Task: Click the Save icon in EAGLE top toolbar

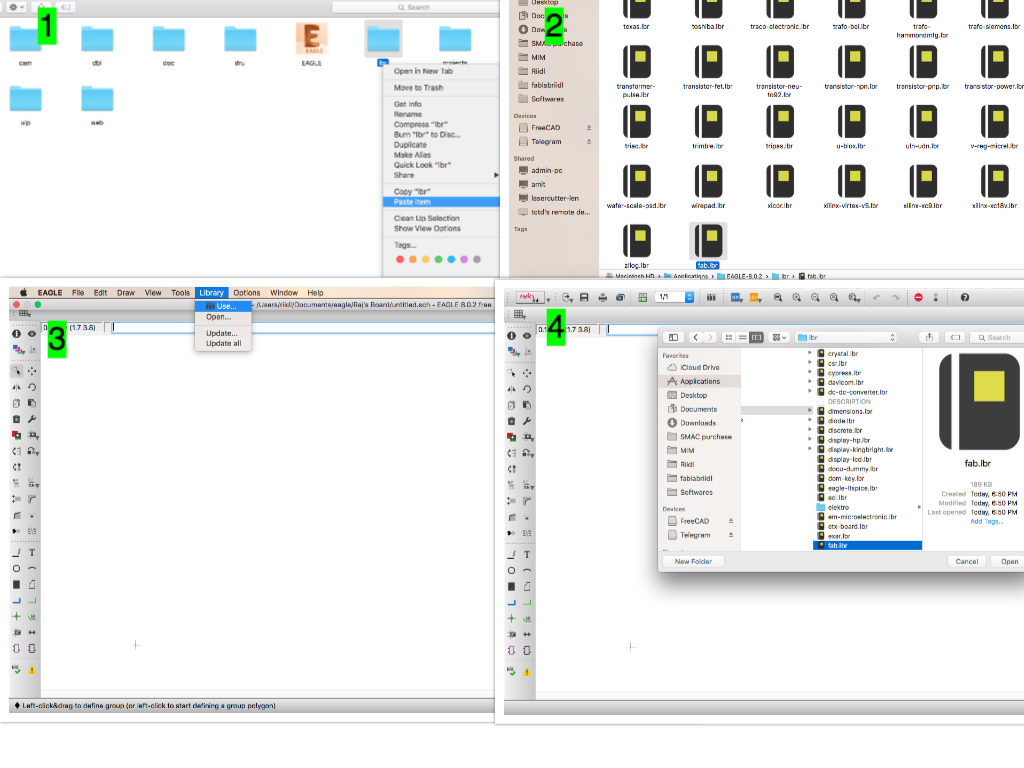Action: (x=584, y=298)
